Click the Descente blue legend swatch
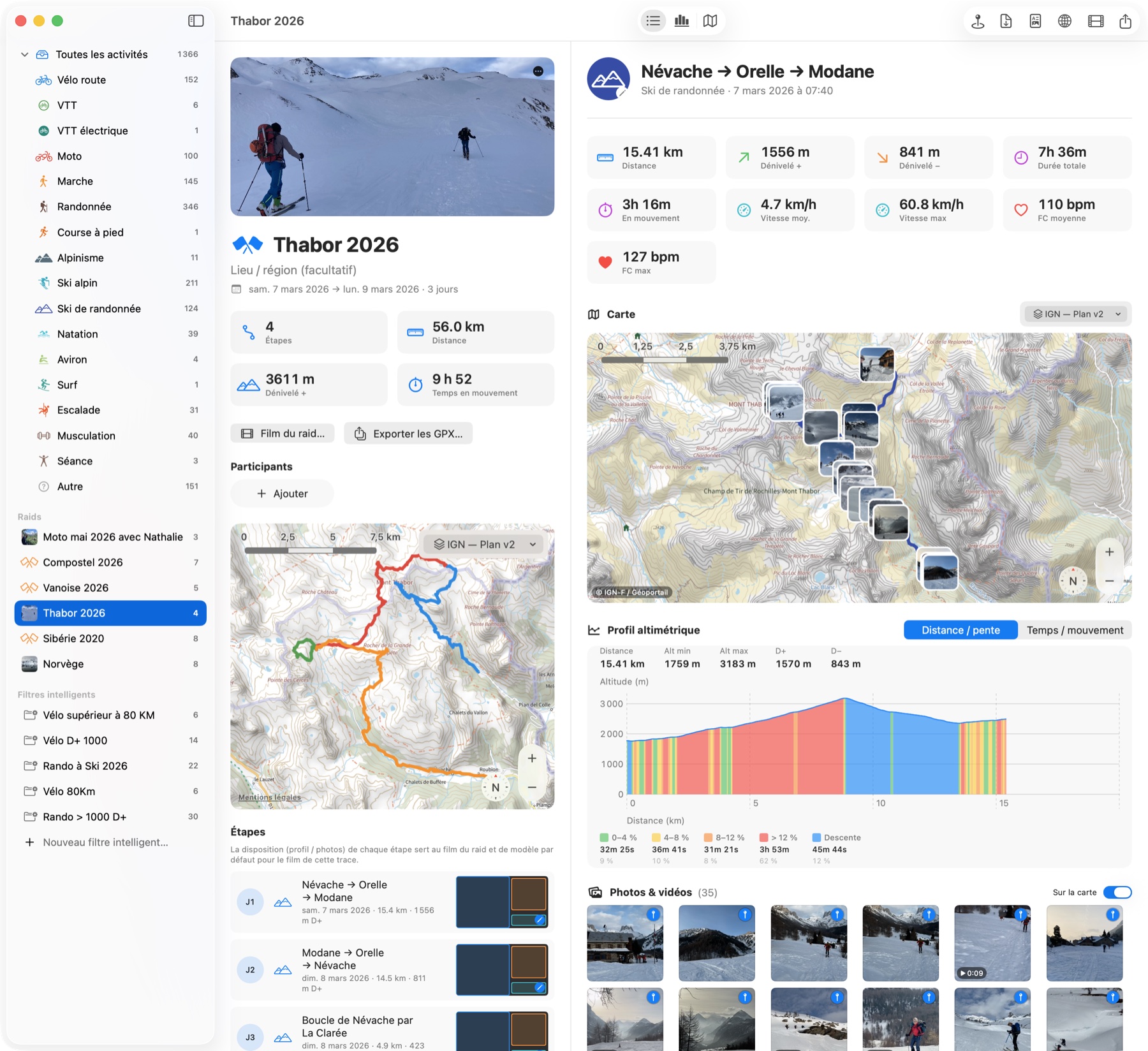 coord(816,837)
